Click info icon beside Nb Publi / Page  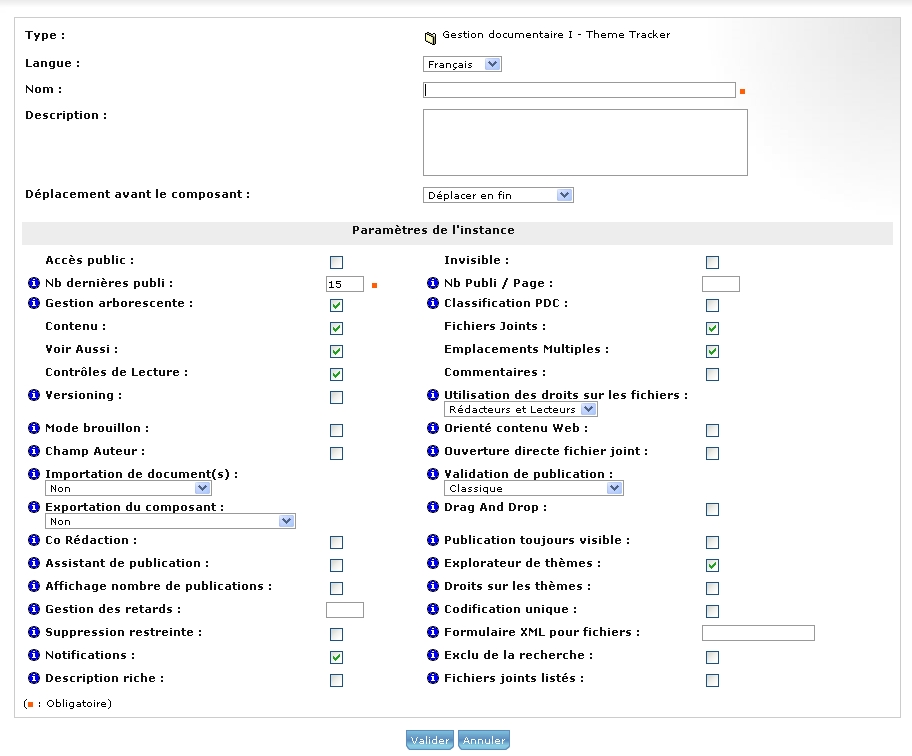pos(433,283)
